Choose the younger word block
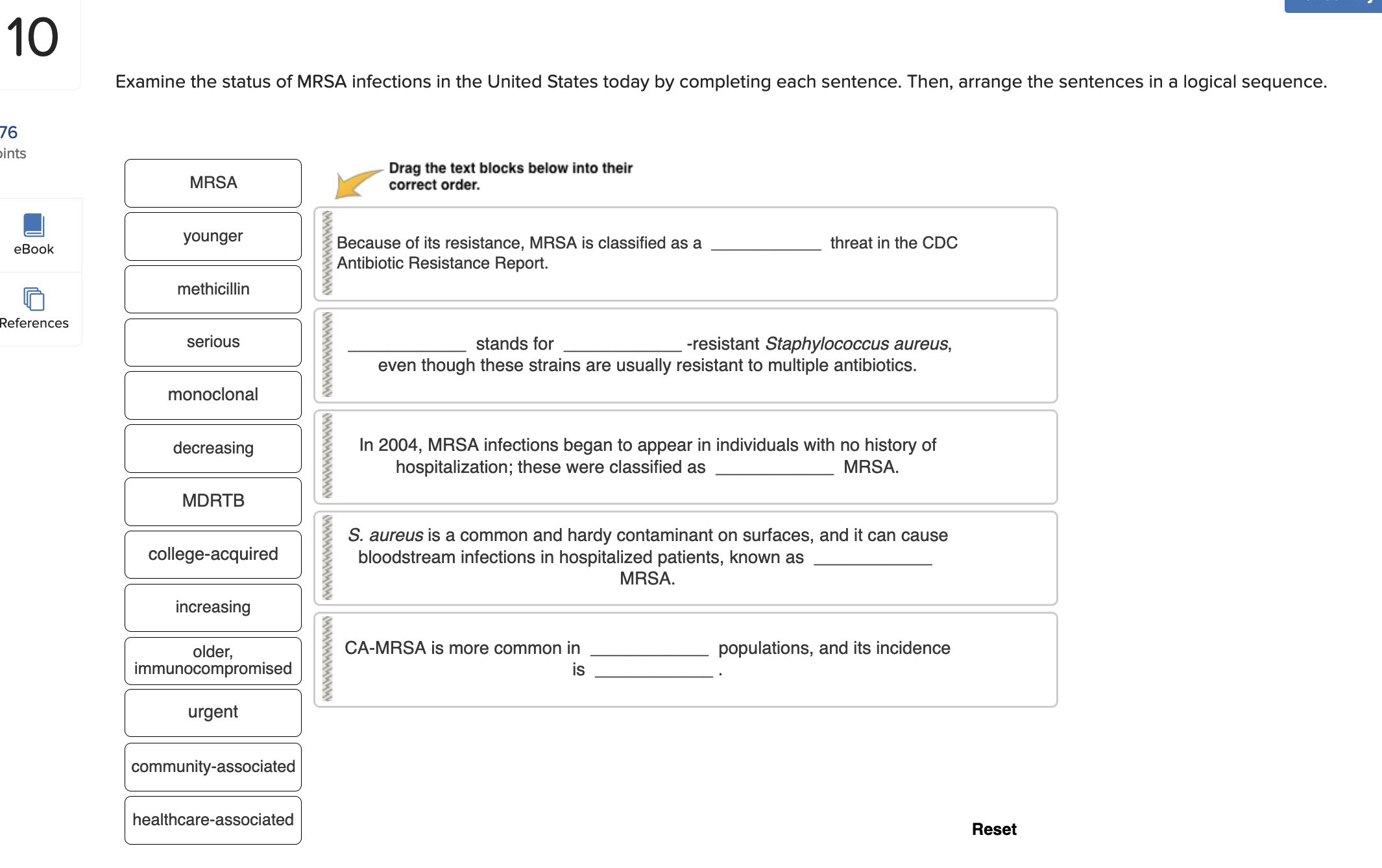Image resolution: width=1382 pixels, height=868 pixels. (213, 236)
